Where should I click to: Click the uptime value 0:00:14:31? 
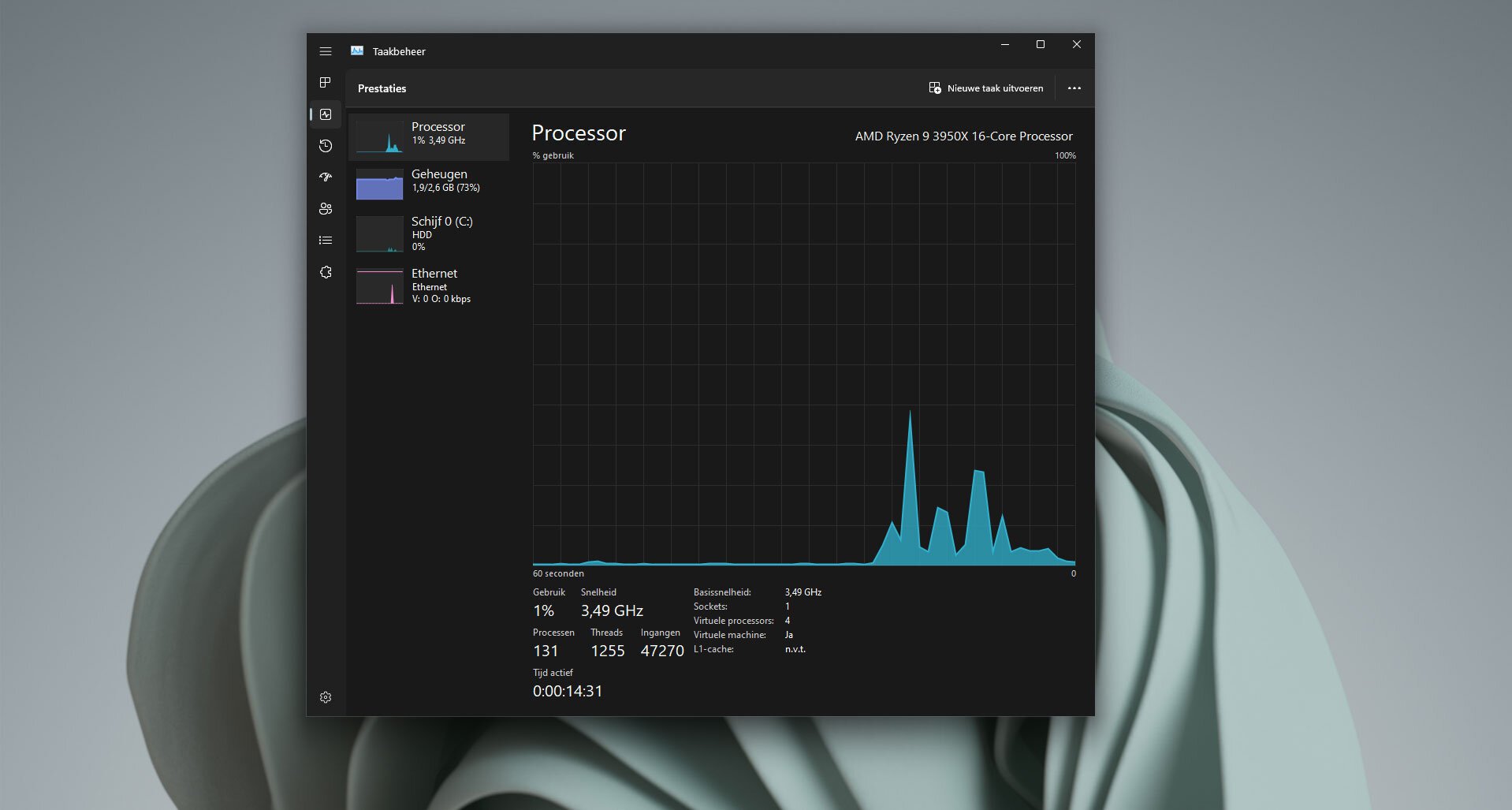click(568, 692)
